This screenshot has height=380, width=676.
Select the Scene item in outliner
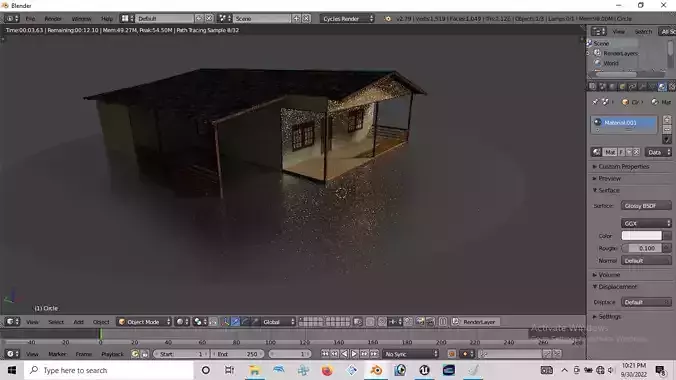click(601, 44)
